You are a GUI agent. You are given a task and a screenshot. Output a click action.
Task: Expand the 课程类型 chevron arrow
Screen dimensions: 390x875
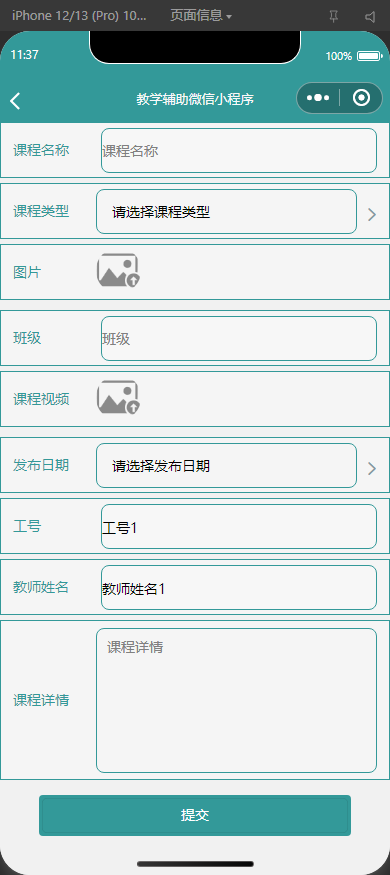pyautogui.click(x=372, y=214)
